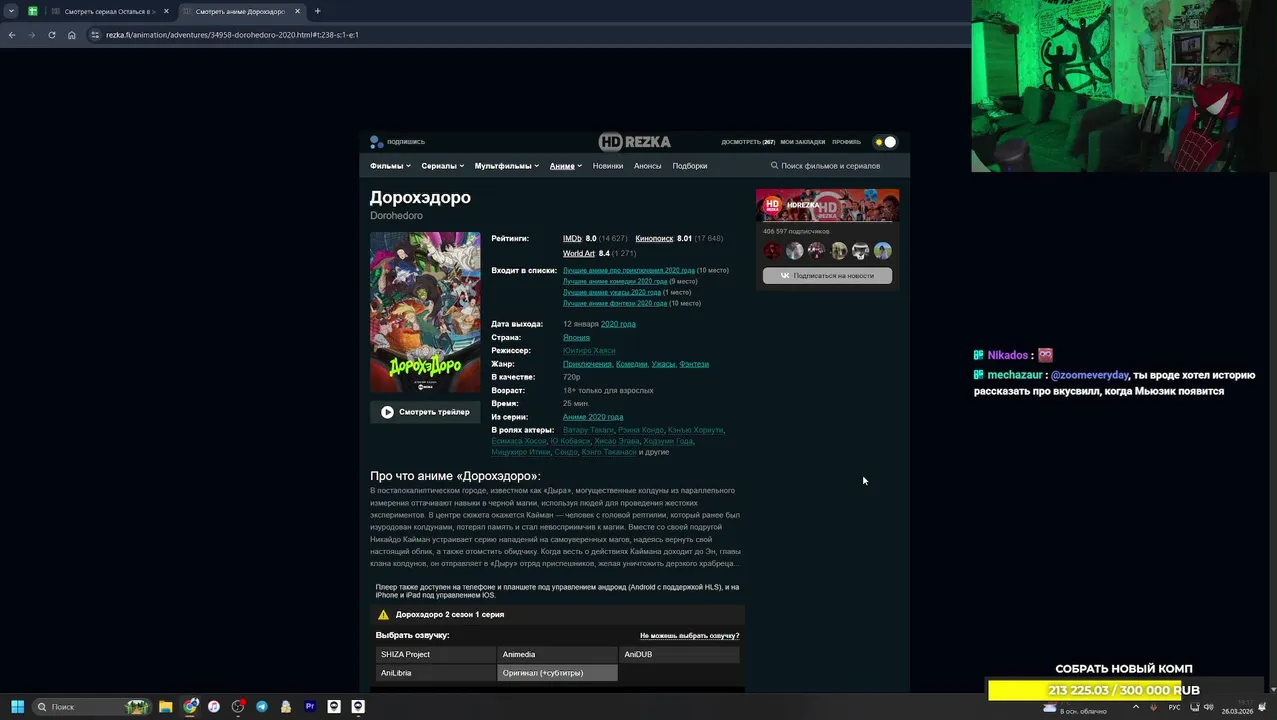The width and height of the screenshot is (1277, 720).
Task: Open File Explorer from the taskbar
Action: (166, 707)
